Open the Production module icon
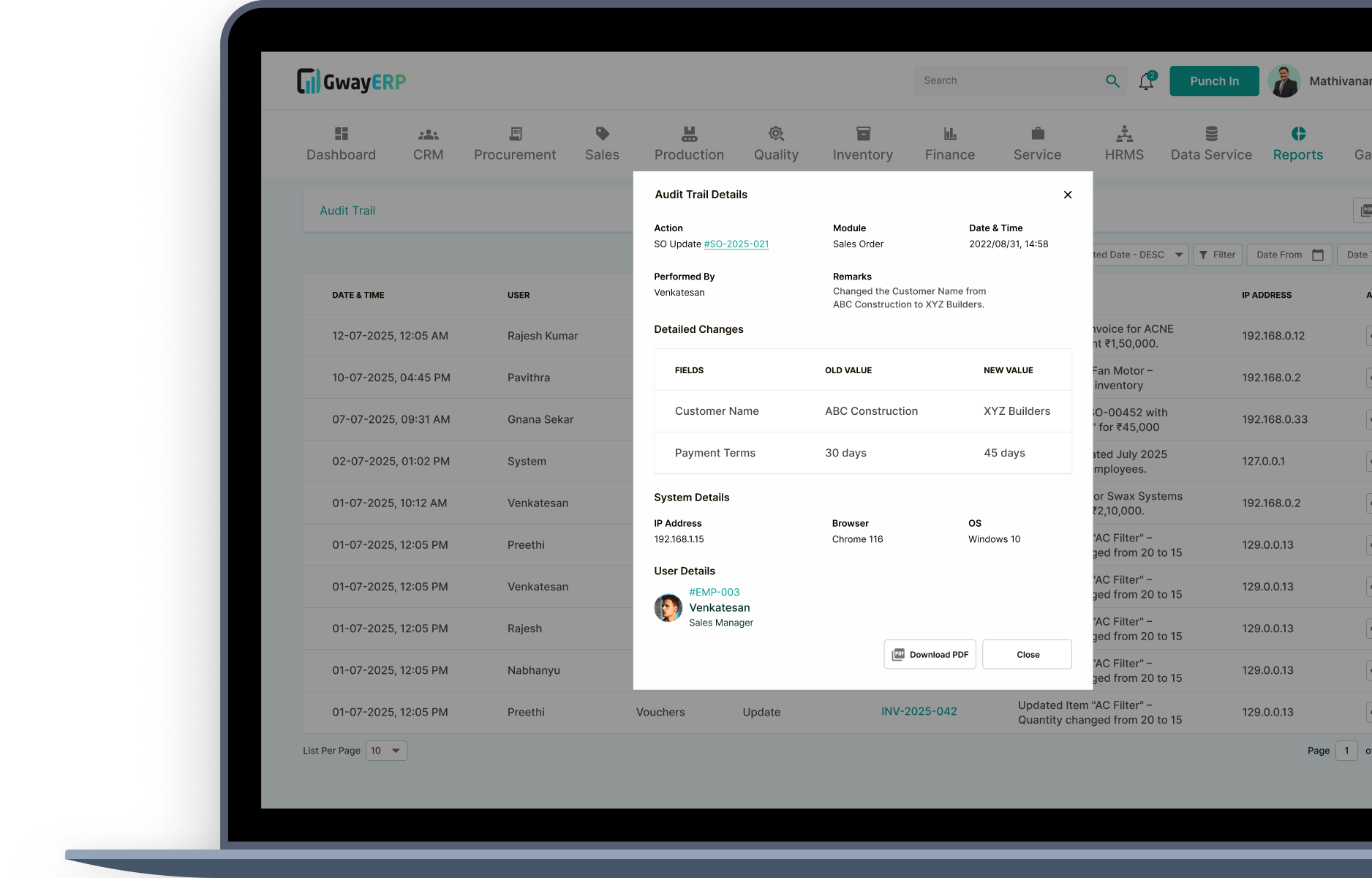 click(689, 134)
